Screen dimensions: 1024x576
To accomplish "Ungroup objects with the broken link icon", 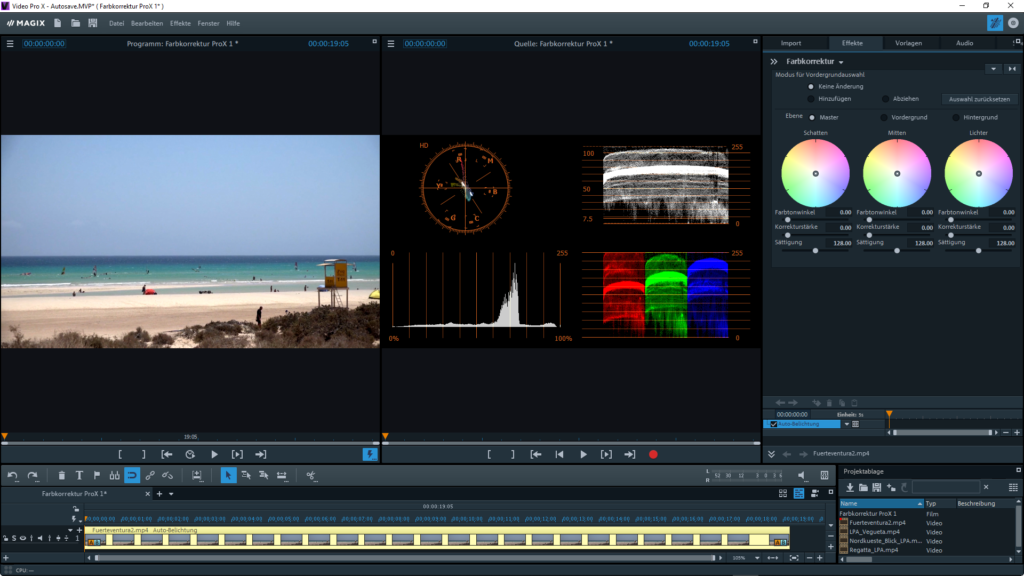I will (x=168, y=475).
